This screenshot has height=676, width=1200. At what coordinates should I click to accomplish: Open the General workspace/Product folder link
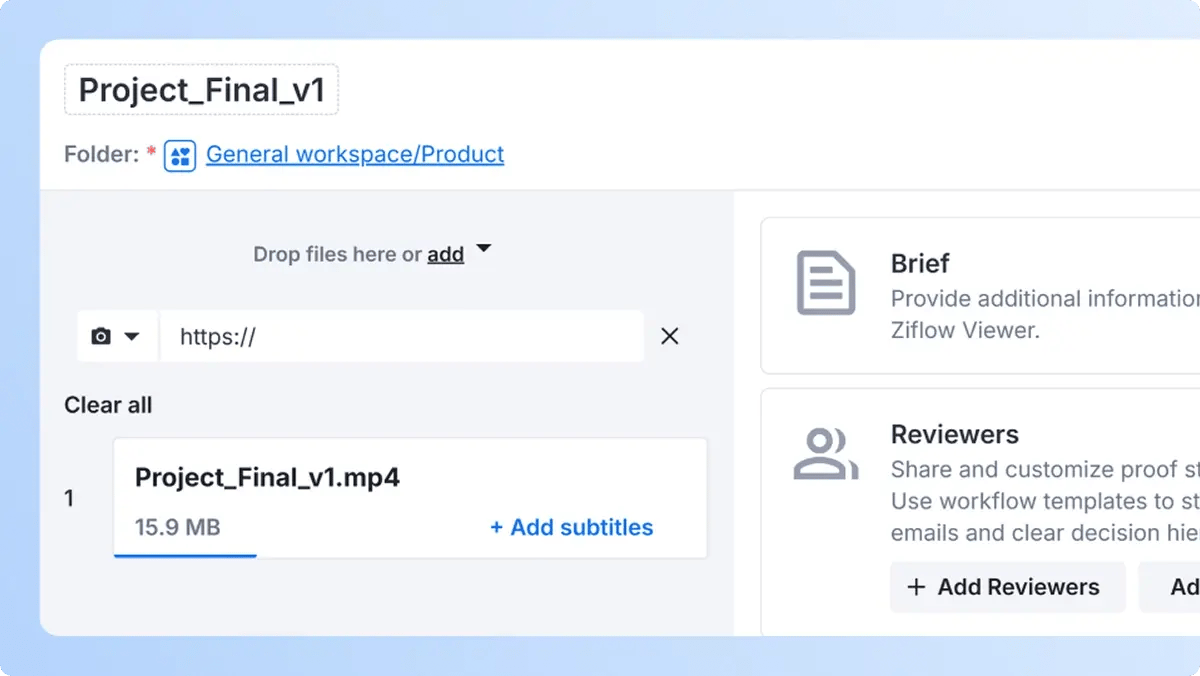(x=355, y=154)
